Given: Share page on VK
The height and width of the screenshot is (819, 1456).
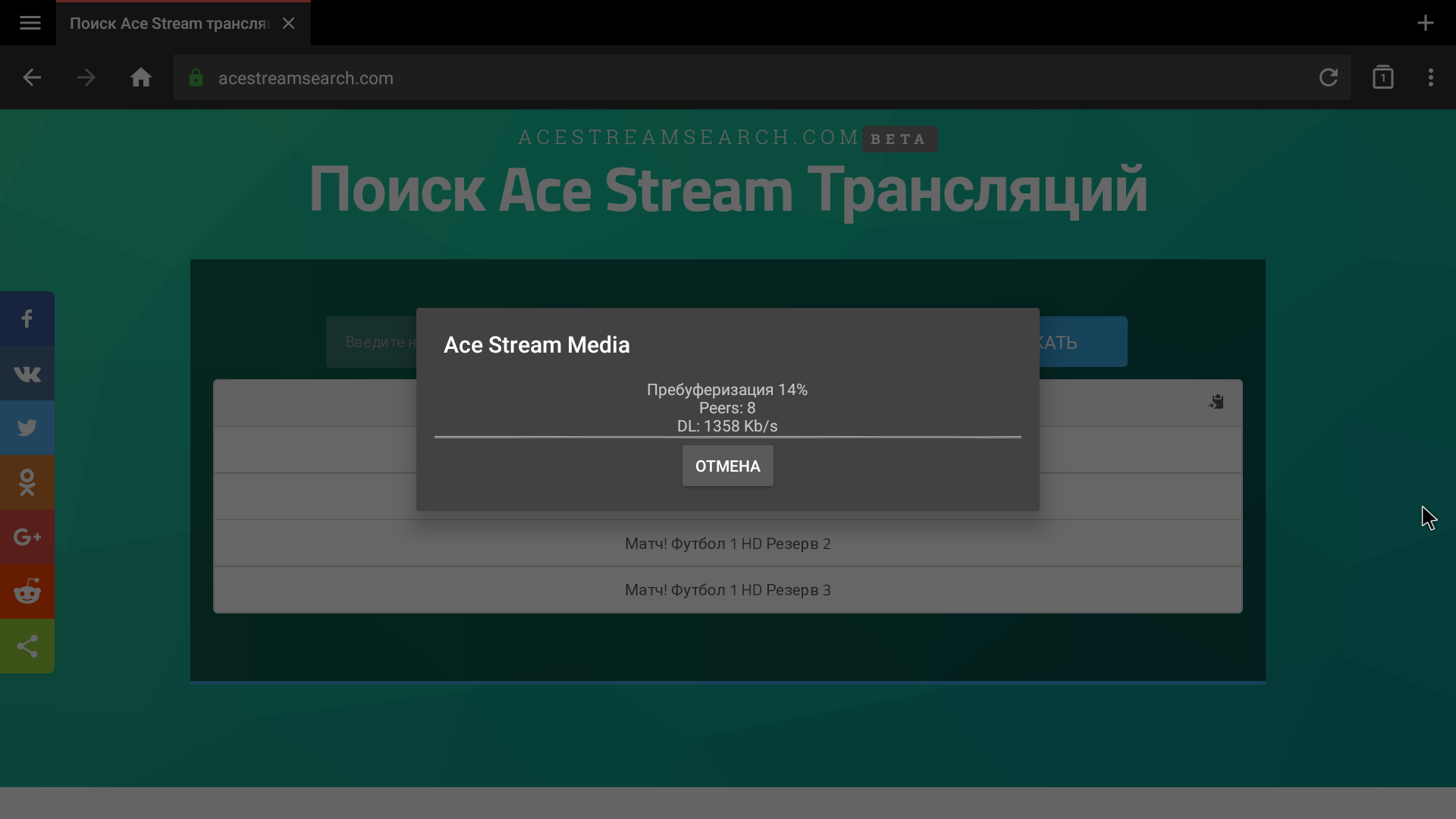Looking at the screenshot, I should click(27, 373).
